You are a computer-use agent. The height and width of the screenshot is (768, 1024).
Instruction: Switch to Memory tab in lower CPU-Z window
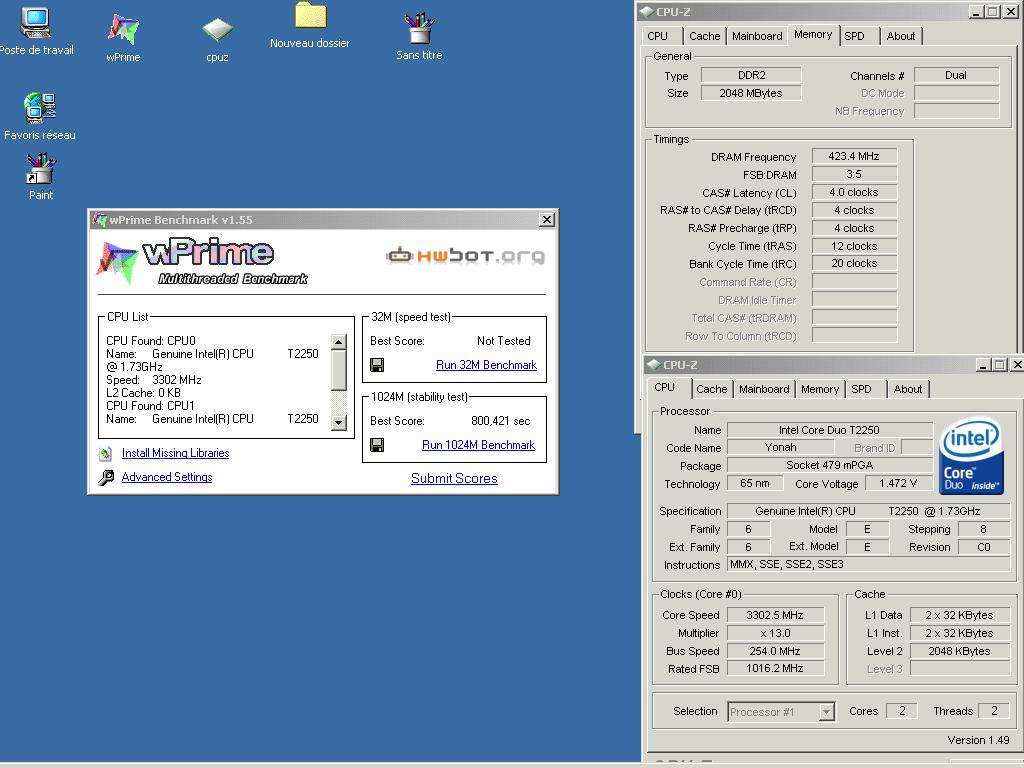pos(820,389)
